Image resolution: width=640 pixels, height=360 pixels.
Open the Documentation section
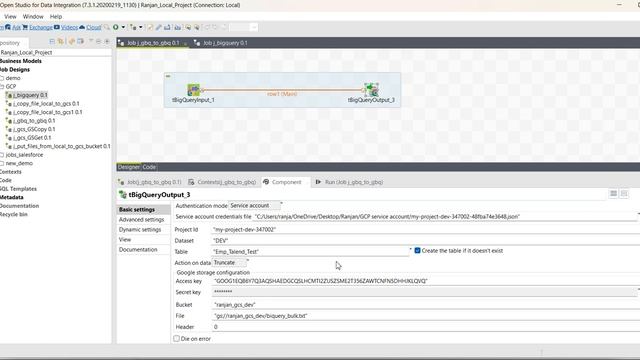tap(143, 249)
